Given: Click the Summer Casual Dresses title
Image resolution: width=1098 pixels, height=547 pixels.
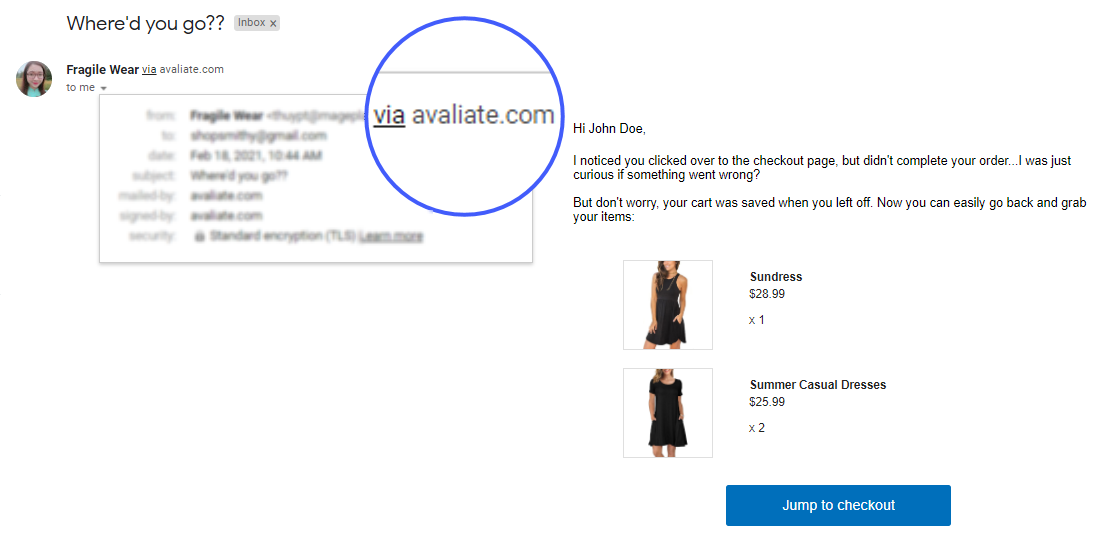Looking at the screenshot, I should [818, 385].
